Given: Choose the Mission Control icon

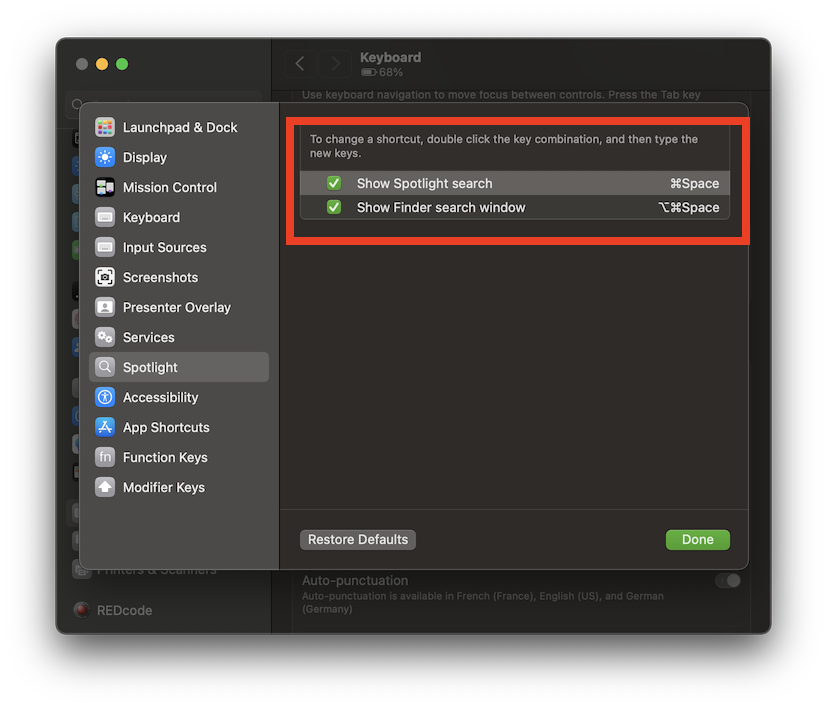Looking at the screenshot, I should [105, 187].
